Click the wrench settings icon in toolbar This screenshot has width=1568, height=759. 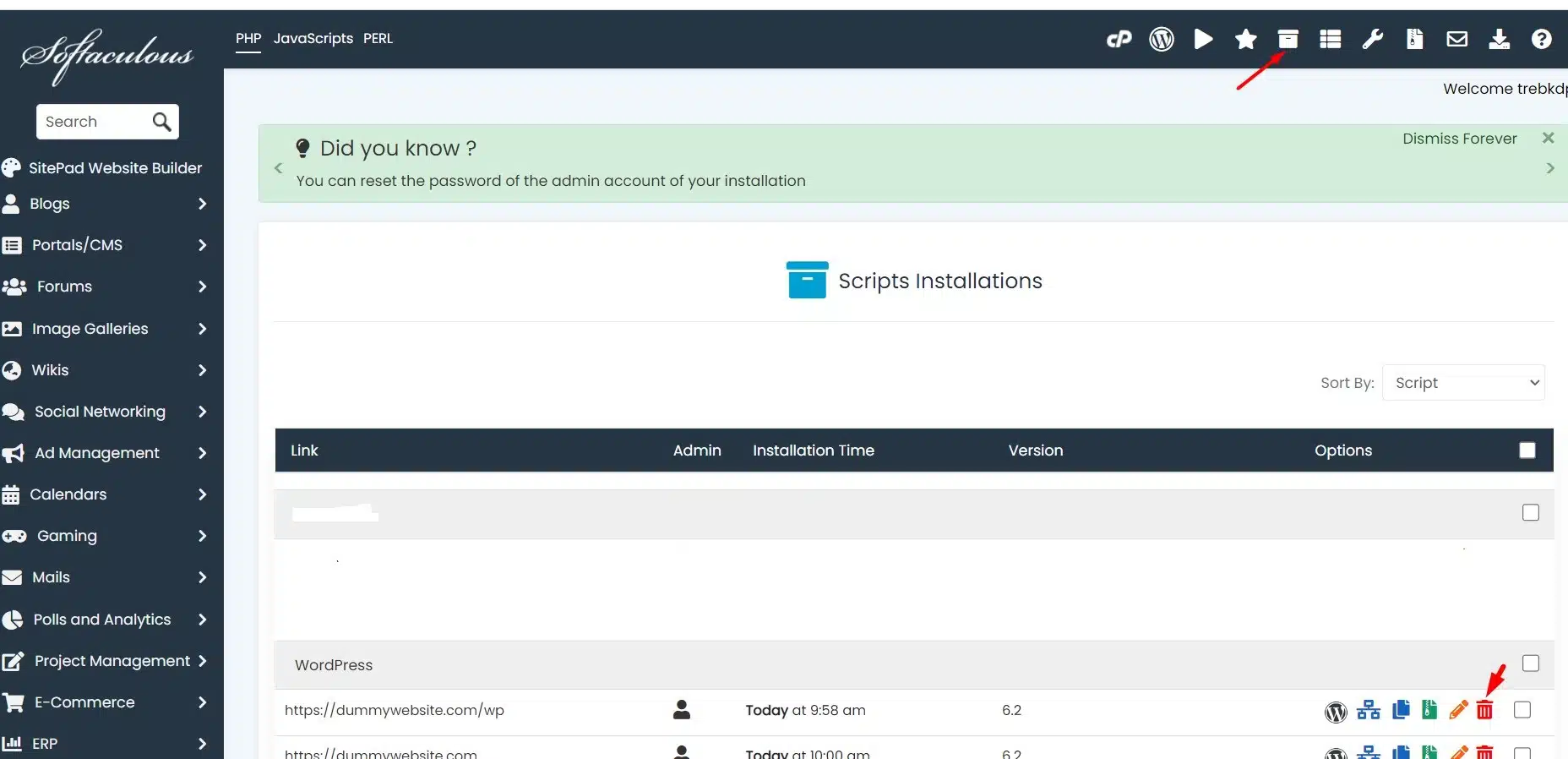pyautogui.click(x=1372, y=39)
